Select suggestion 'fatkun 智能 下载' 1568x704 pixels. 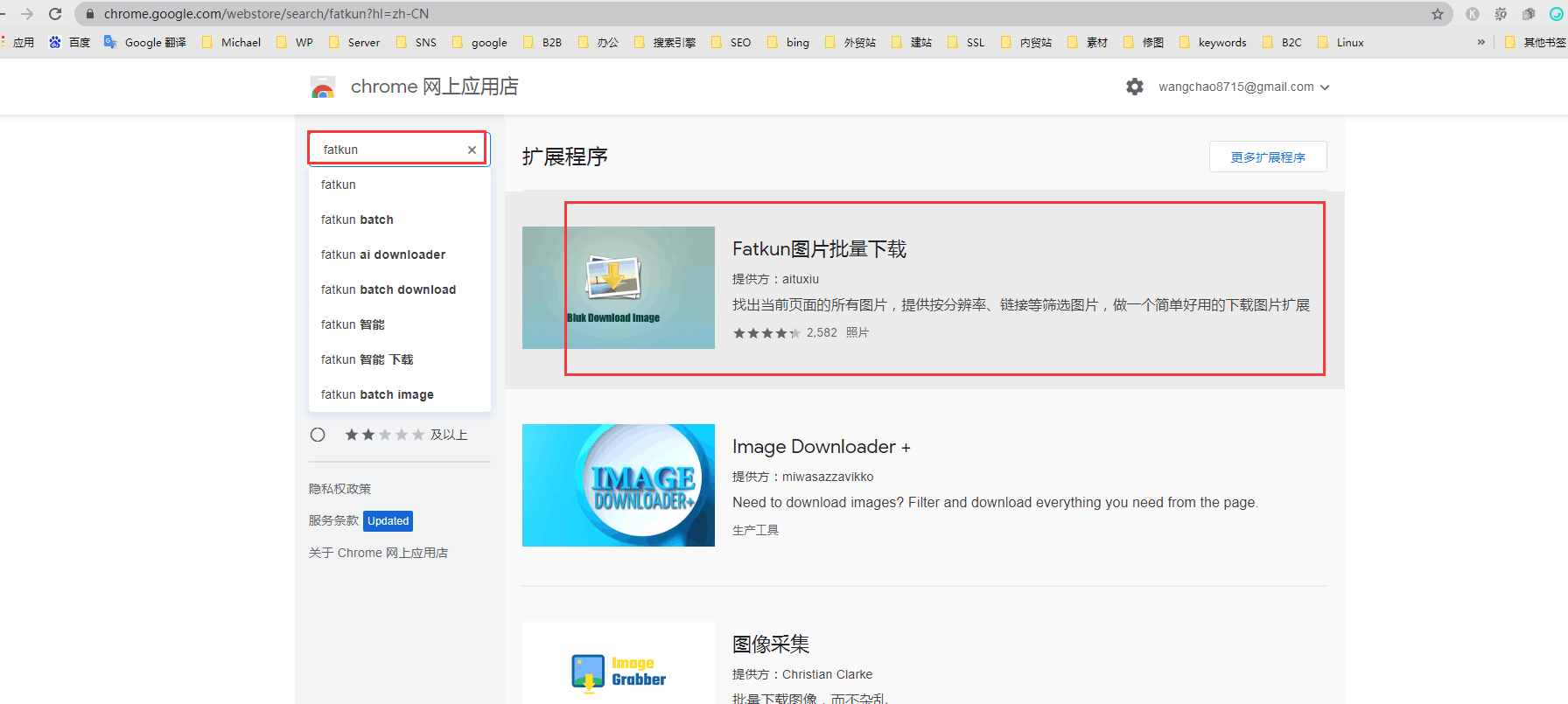pos(400,359)
